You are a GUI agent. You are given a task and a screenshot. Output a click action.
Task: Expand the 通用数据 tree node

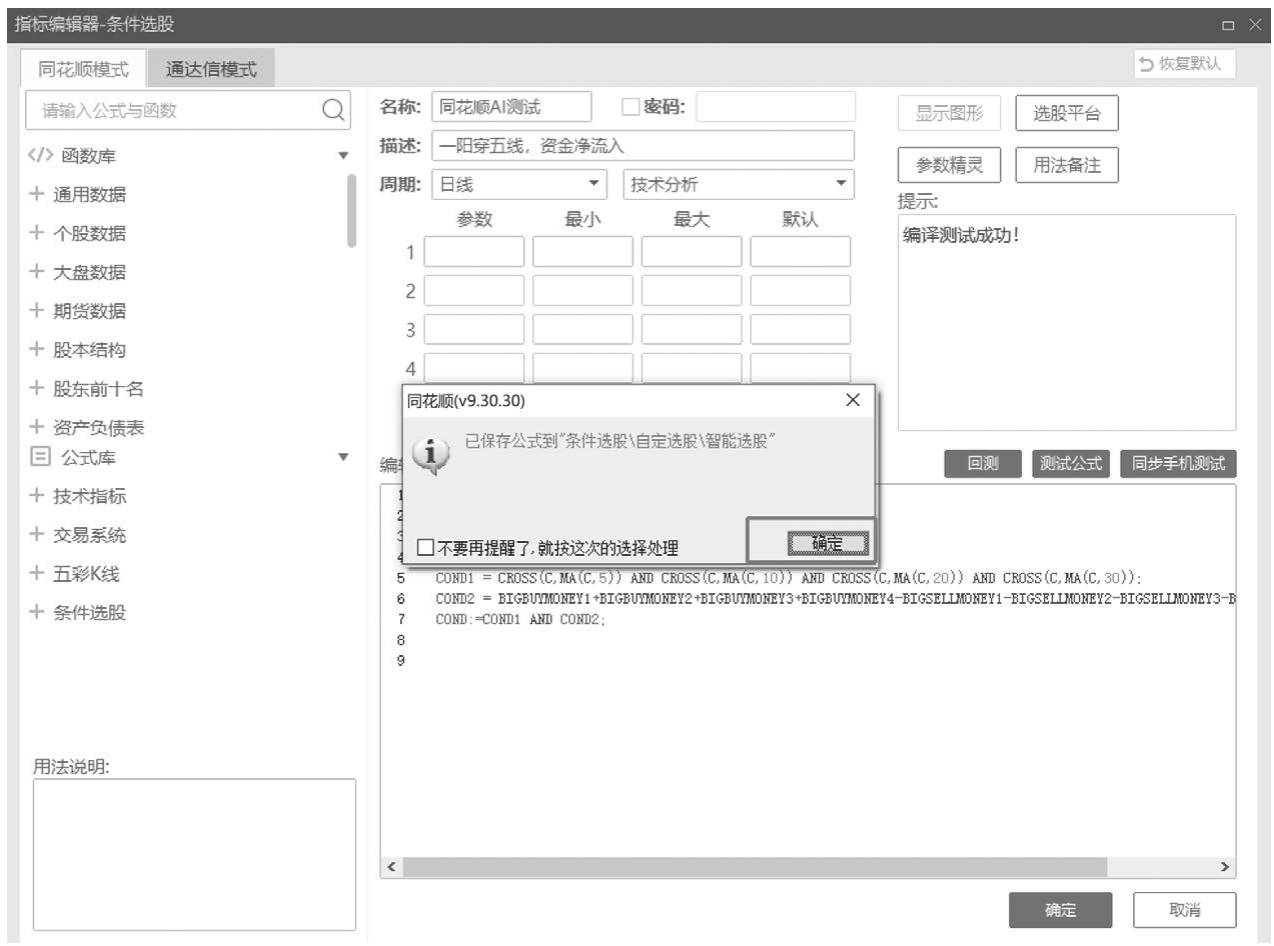click(38, 194)
